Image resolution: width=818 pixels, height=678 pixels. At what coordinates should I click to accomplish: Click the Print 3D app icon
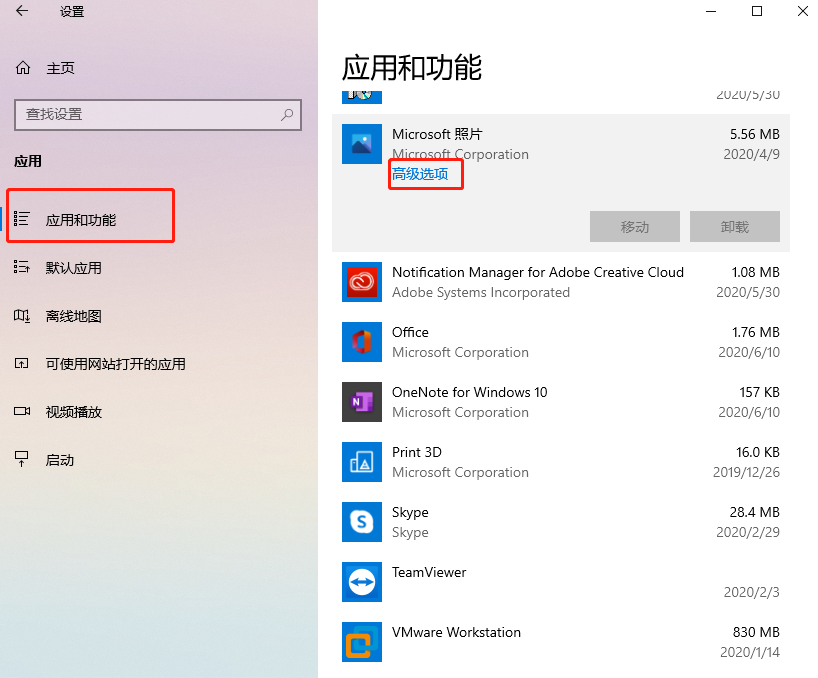pos(362,462)
